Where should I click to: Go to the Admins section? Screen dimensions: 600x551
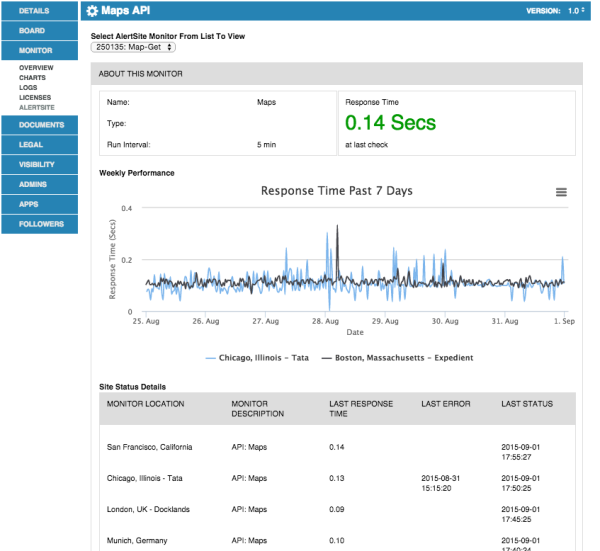tap(39, 184)
